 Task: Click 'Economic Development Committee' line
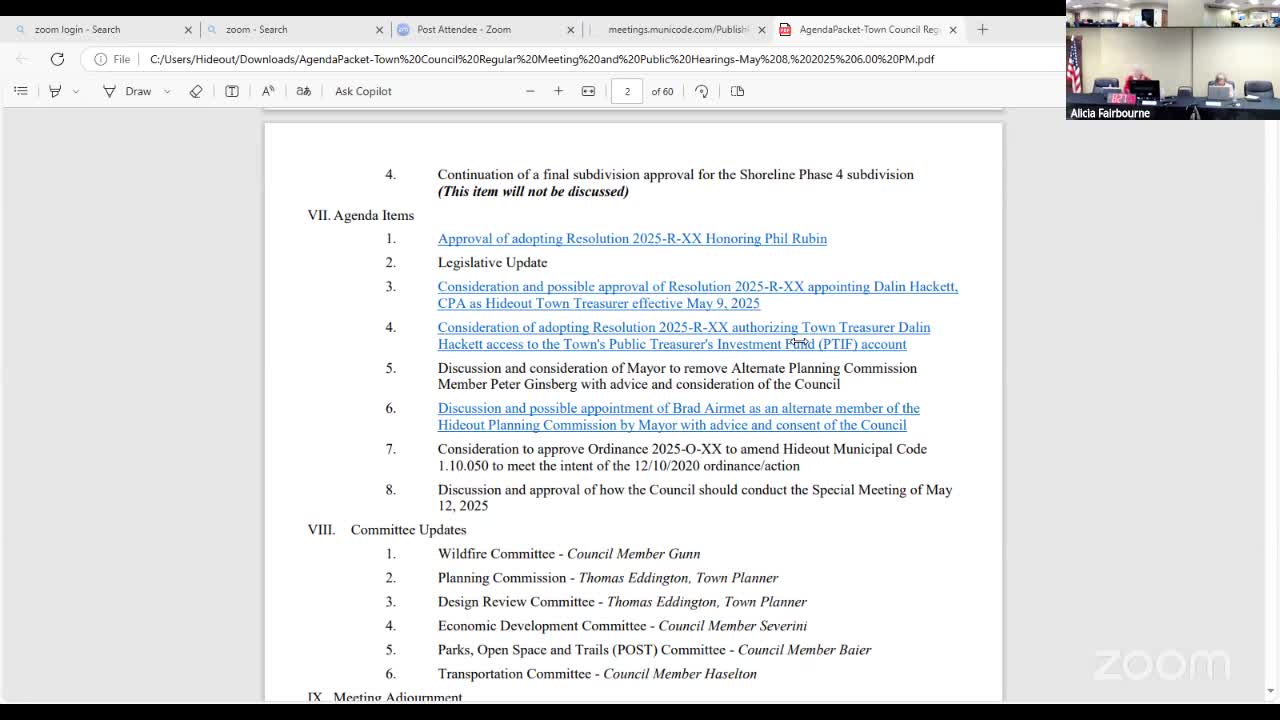click(621, 626)
